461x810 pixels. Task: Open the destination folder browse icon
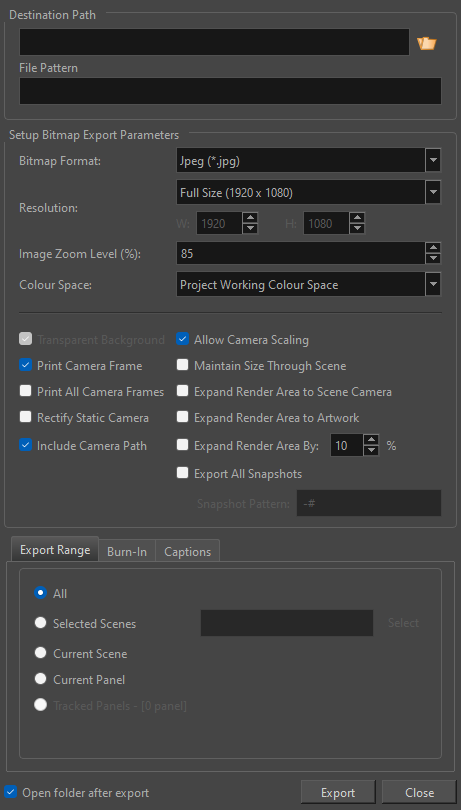(x=427, y=43)
